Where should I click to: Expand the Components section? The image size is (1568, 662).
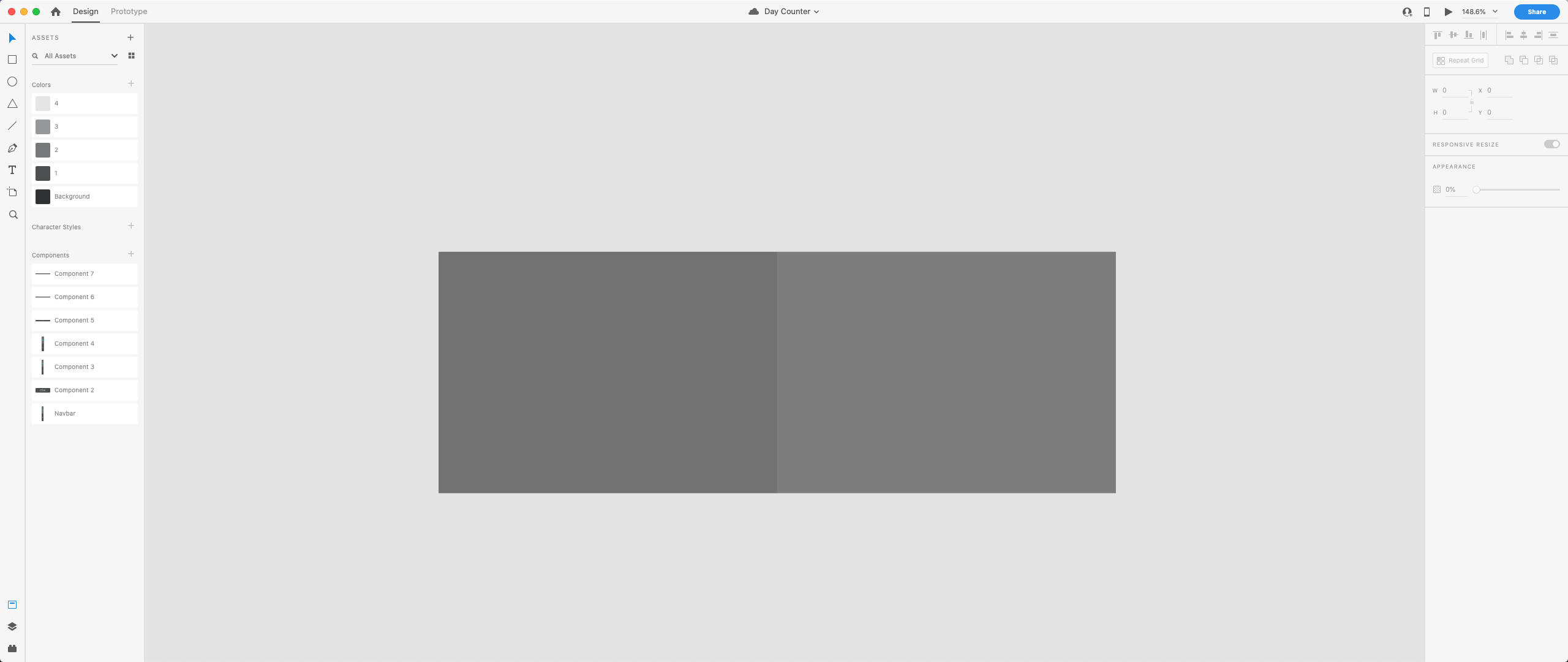(50, 255)
